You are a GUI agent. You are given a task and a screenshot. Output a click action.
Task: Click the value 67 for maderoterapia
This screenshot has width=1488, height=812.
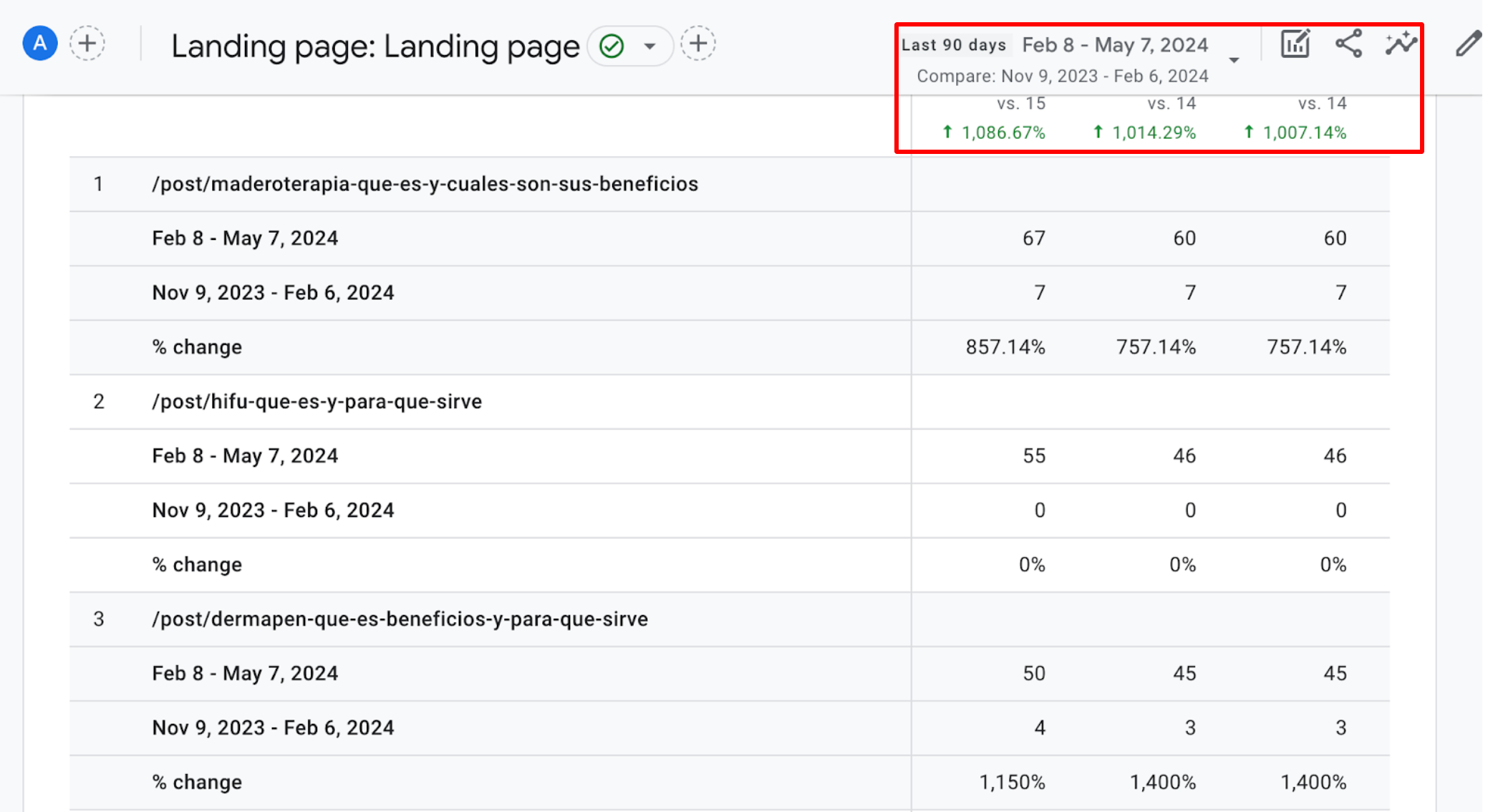pyautogui.click(x=1033, y=238)
